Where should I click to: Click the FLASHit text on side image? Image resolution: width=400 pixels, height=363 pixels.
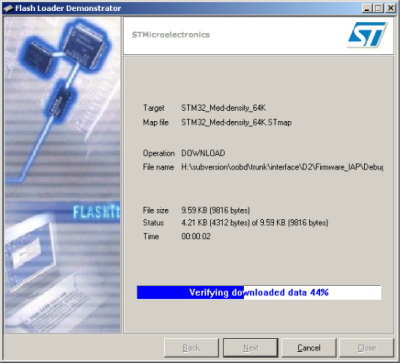point(96,212)
